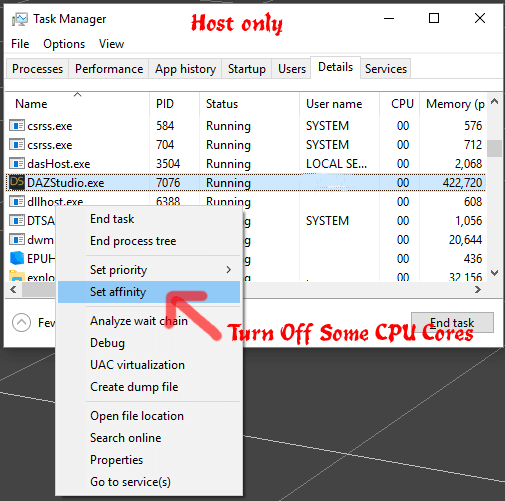
Task: Click the horizontal scrollbar left arrow
Action: pos(13,290)
